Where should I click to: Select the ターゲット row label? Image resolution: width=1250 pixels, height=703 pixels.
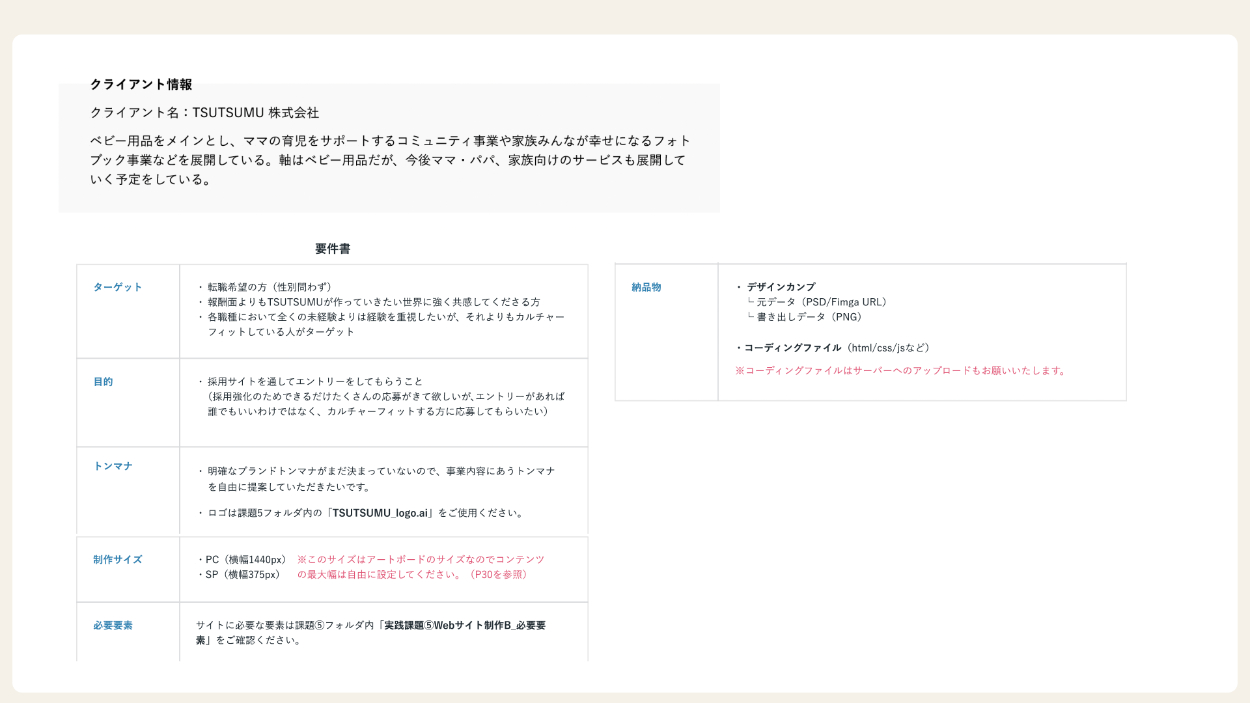tap(118, 287)
